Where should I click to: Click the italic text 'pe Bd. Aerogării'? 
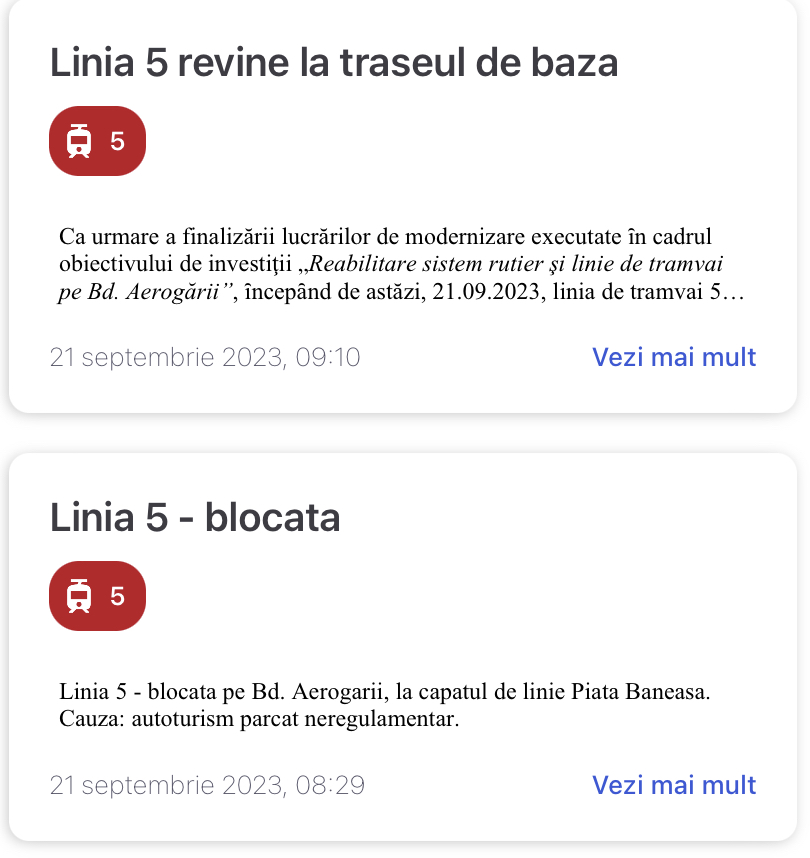tap(138, 292)
